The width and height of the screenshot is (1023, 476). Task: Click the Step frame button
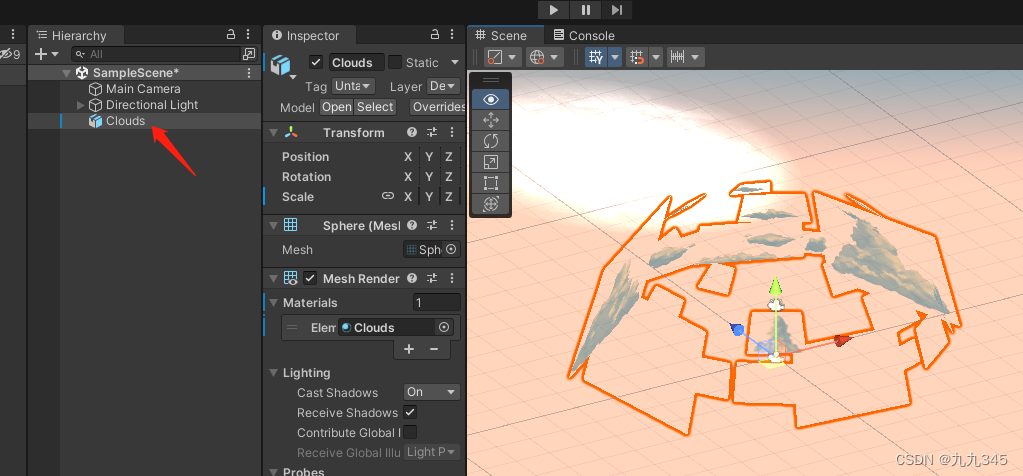tap(617, 10)
